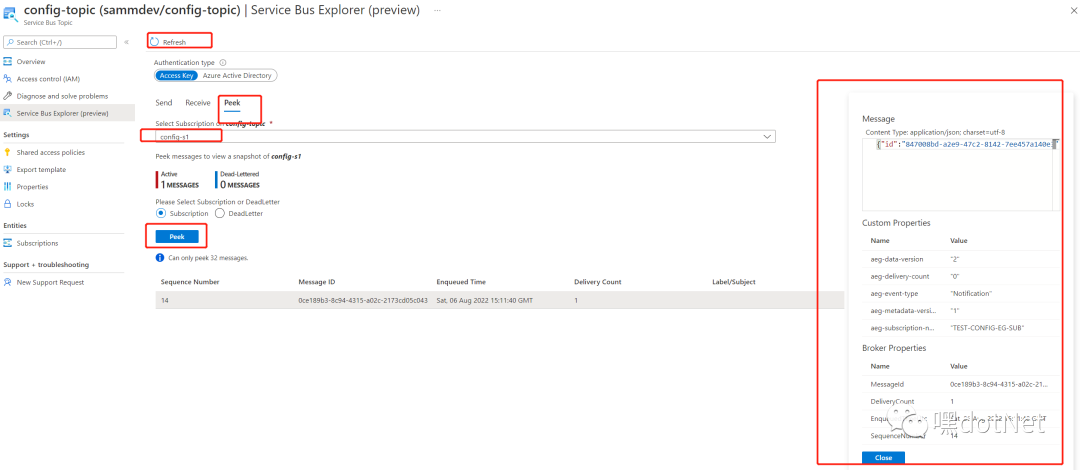
Task: Switch to the Receive tab
Action: (198, 103)
